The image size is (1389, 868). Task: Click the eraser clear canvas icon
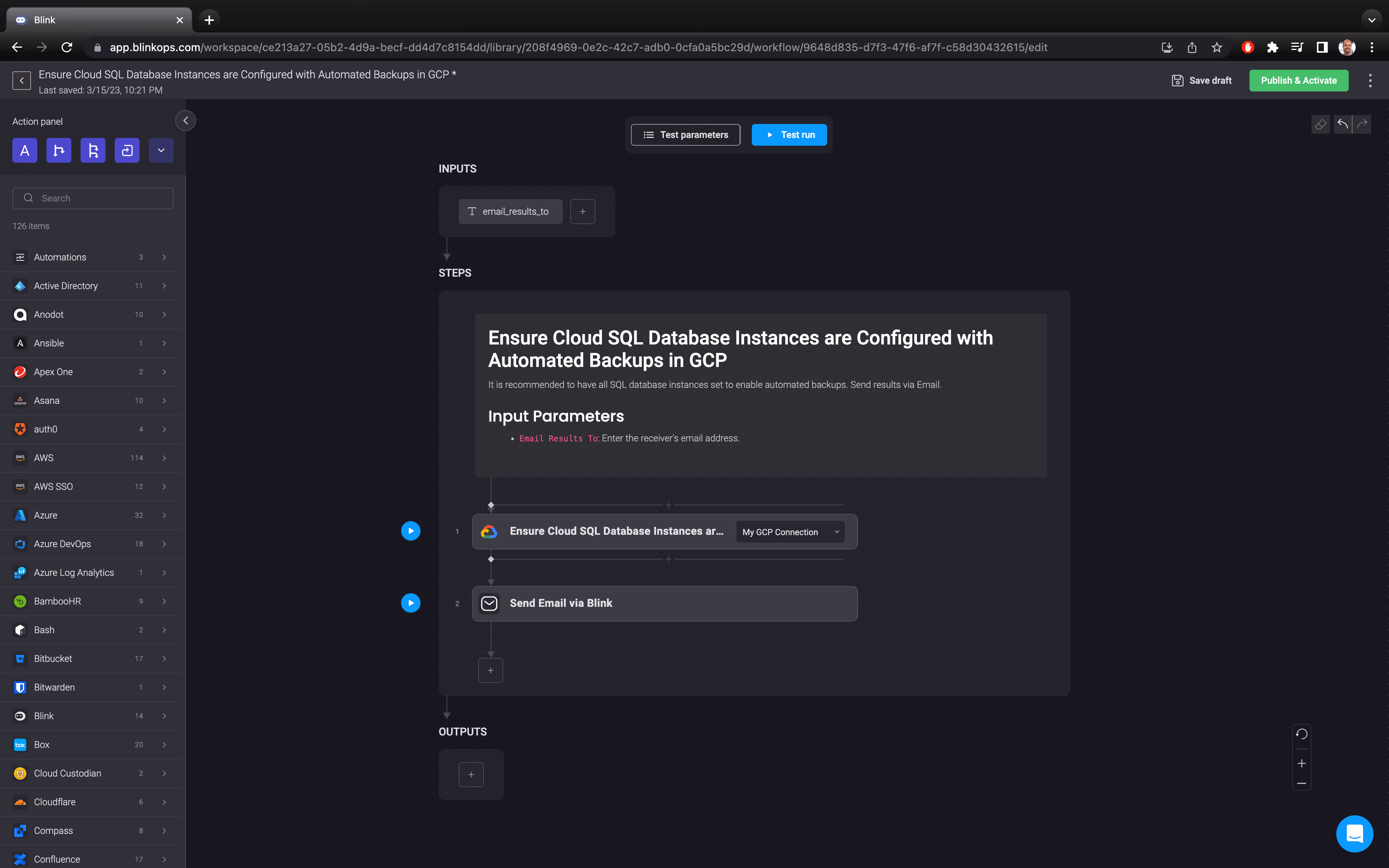click(x=1320, y=124)
